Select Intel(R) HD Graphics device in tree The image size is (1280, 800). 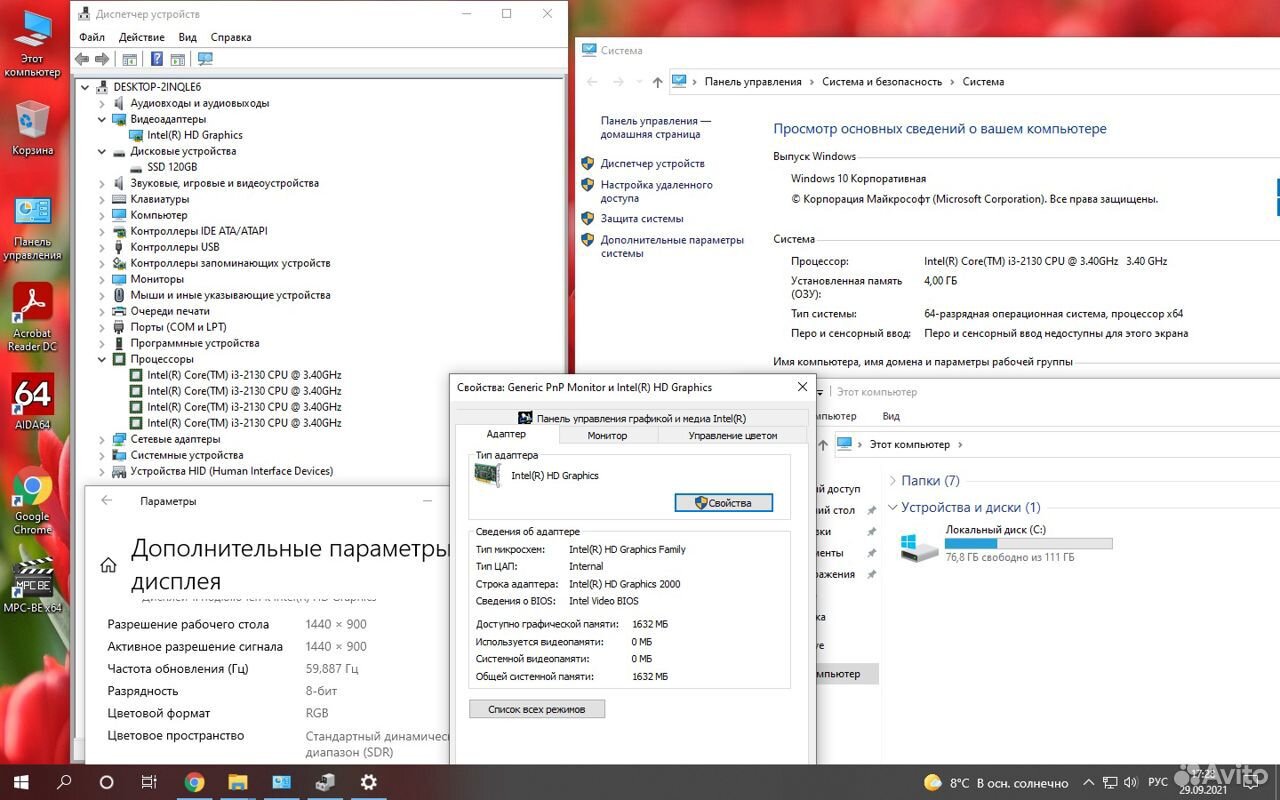tap(195, 135)
